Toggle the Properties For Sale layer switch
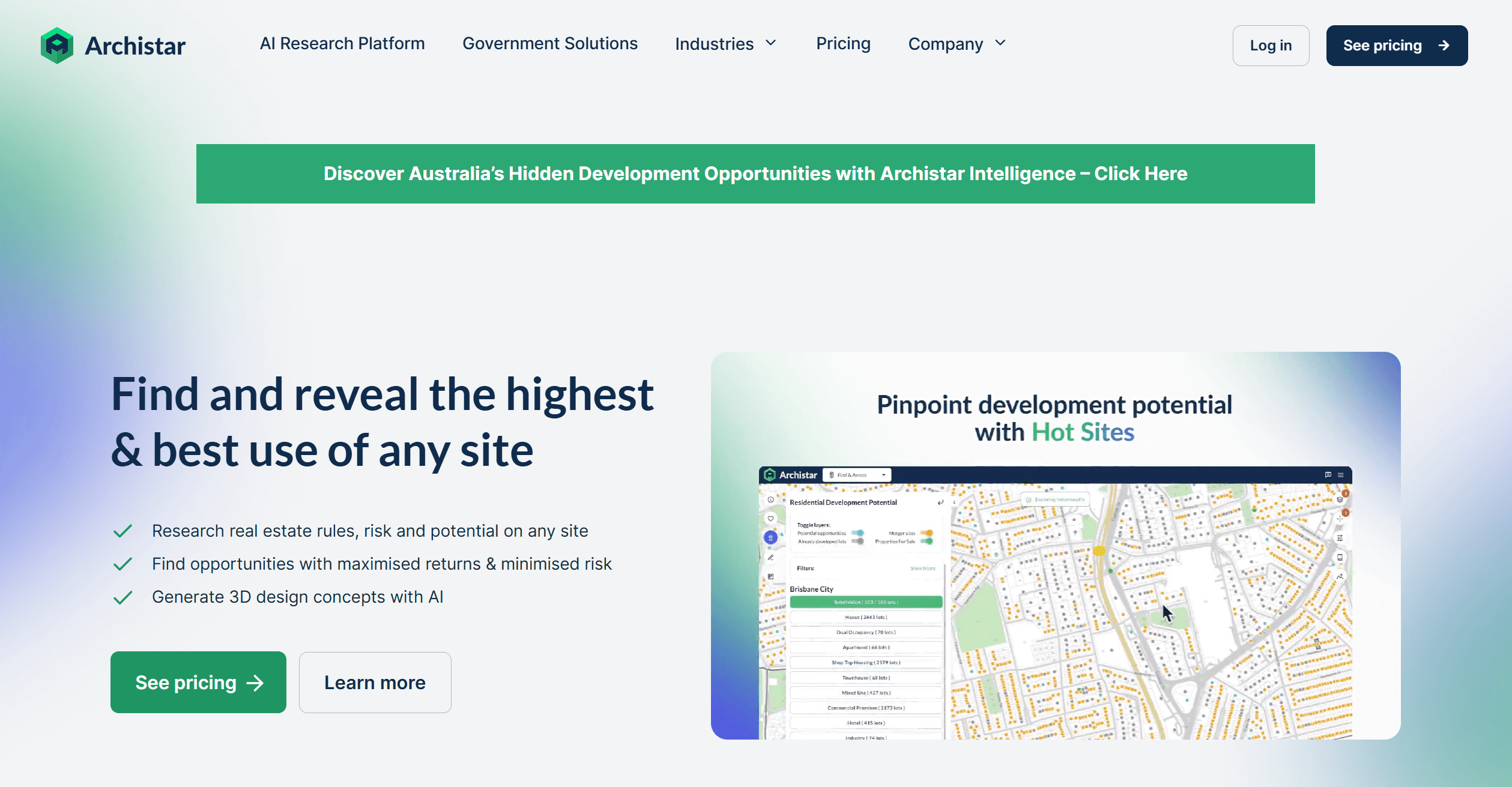Screen dimensions: 1512x787 (x=927, y=541)
